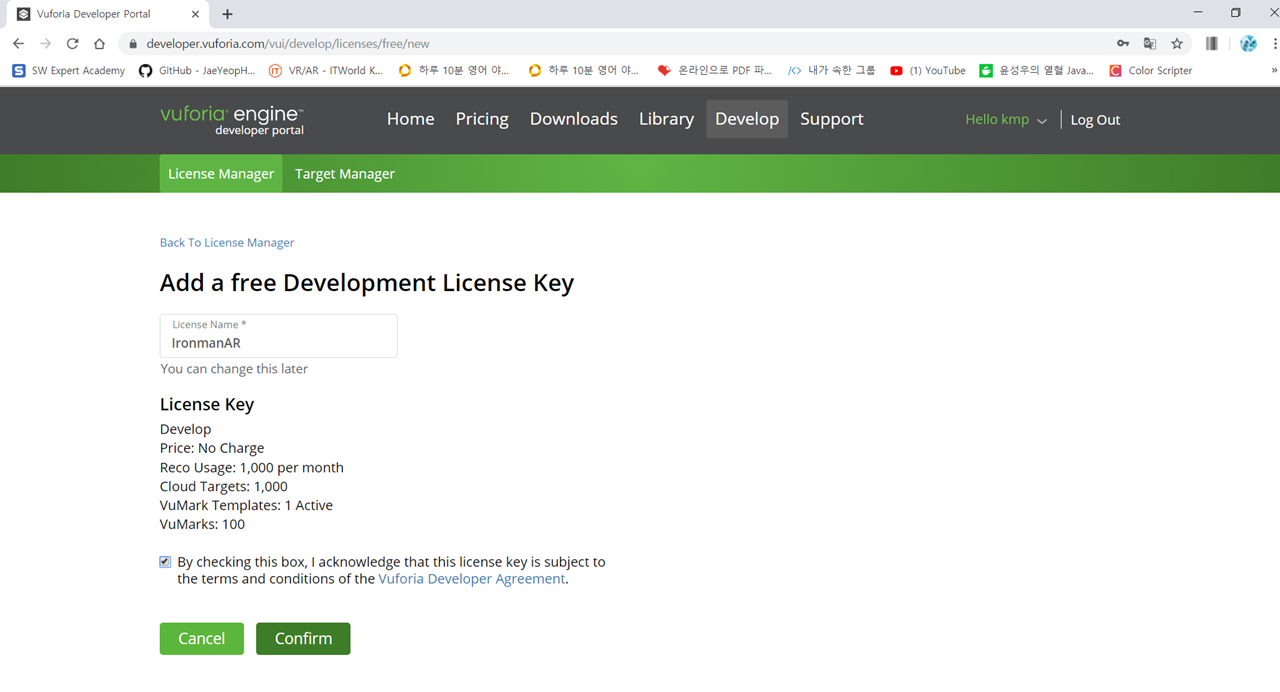This screenshot has height=692, width=1280.
Task: Go to Home in the navigation bar
Action: coord(411,119)
